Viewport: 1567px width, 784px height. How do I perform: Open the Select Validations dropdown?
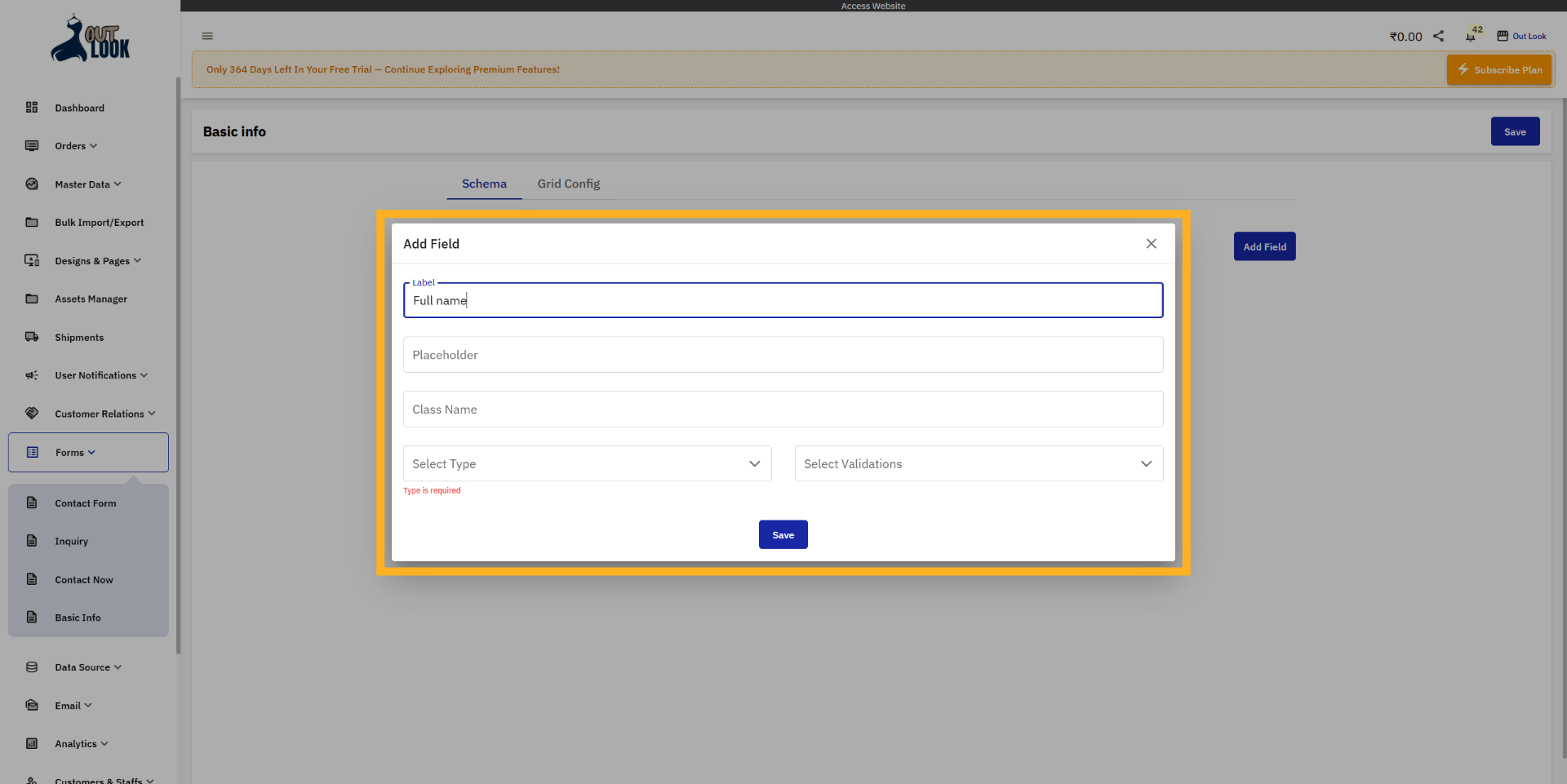coord(979,463)
